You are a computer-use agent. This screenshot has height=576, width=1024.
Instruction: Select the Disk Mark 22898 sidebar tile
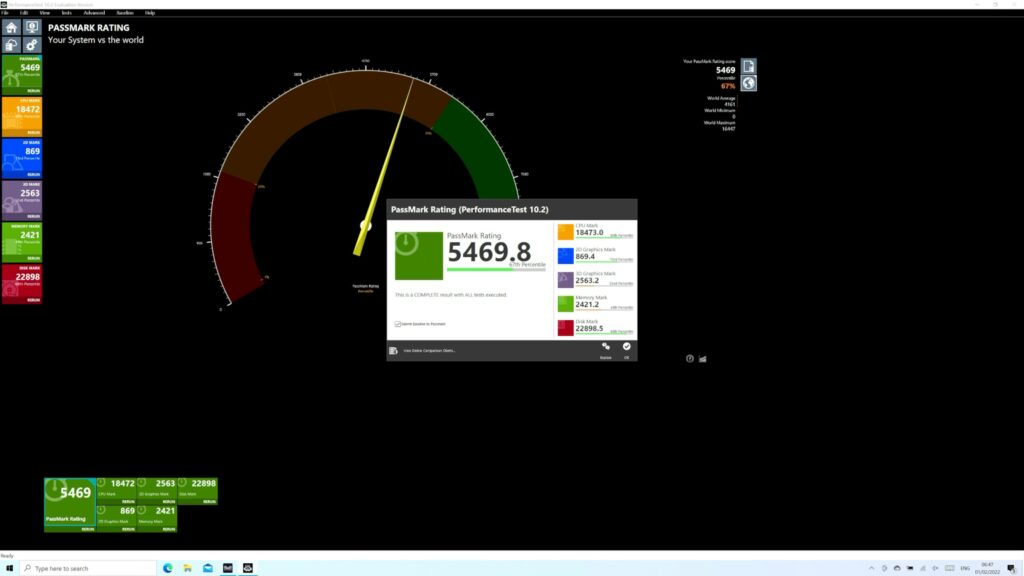point(22,283)
